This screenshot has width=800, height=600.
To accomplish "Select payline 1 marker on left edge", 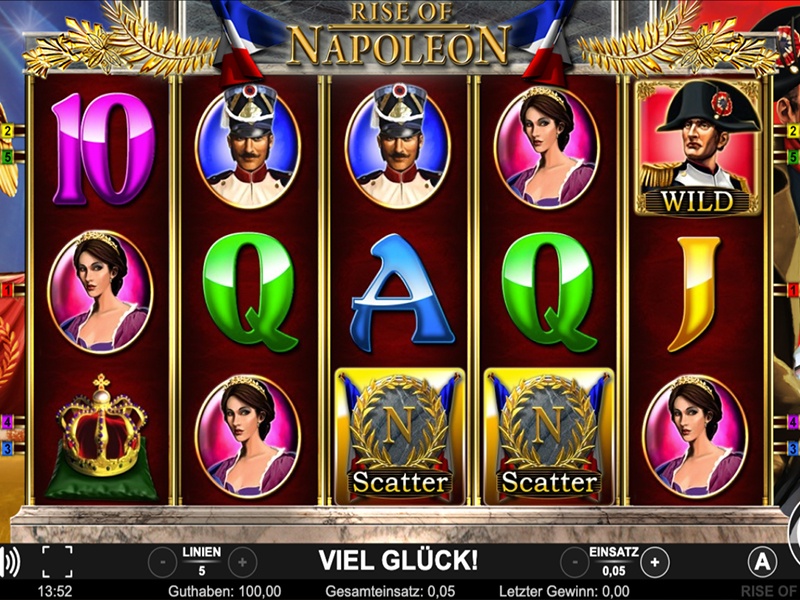I will (x=7, y=290).
